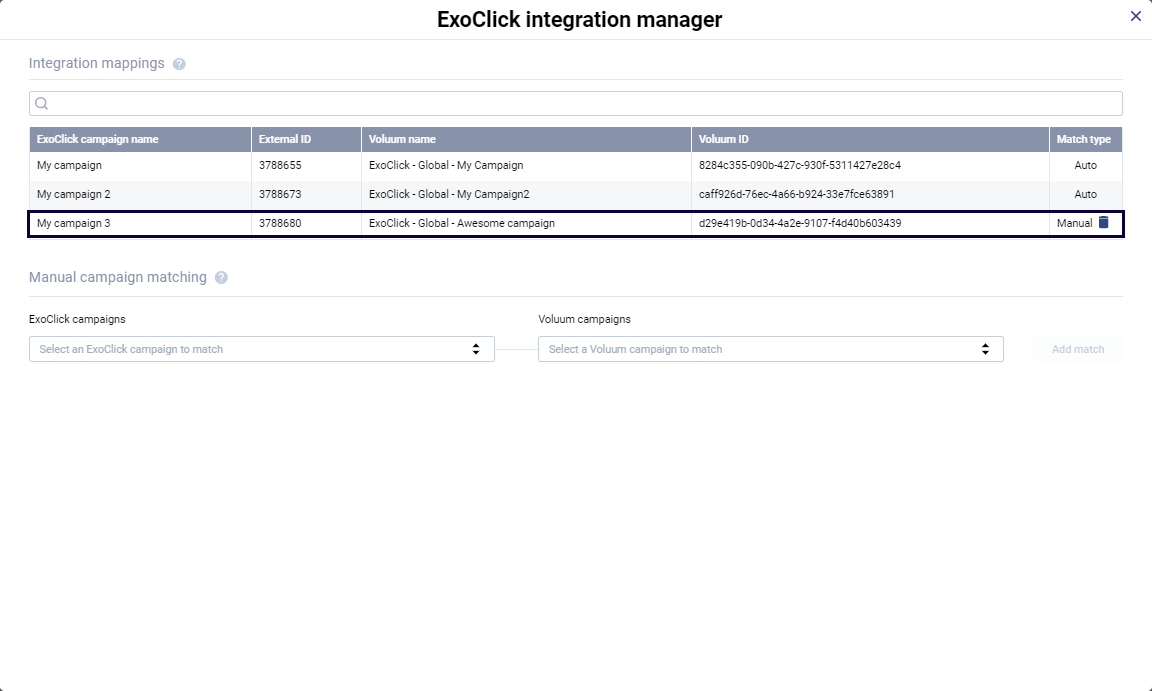
Task: Select the My campaign 2 row
Action: click(400, 194)
